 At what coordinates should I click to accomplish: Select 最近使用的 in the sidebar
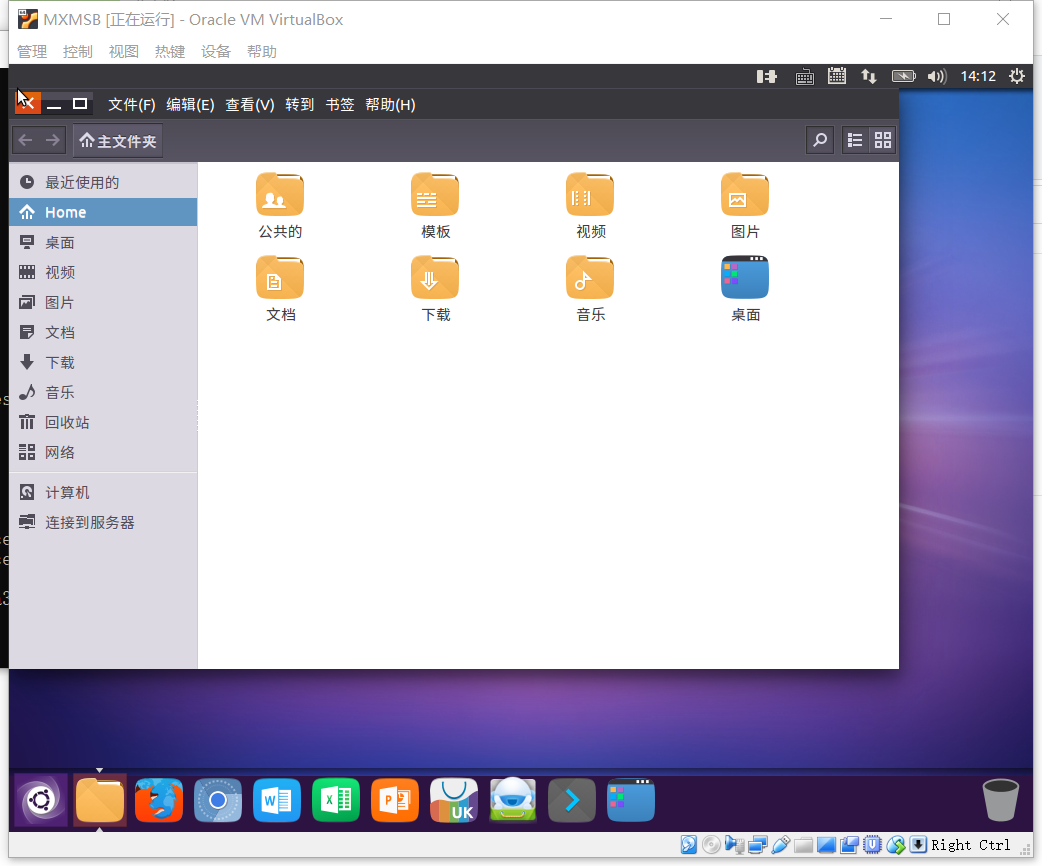[x=103, y=182]
